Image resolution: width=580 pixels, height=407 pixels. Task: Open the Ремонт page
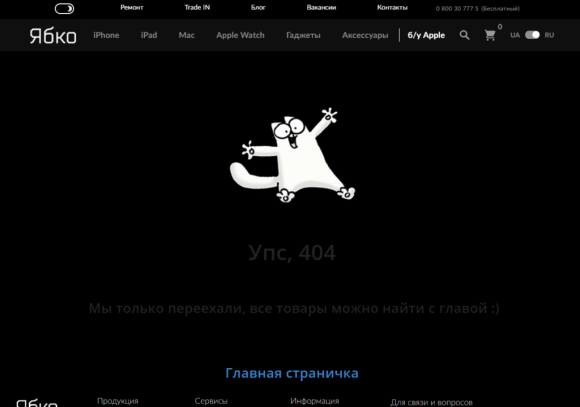point(132,7)
